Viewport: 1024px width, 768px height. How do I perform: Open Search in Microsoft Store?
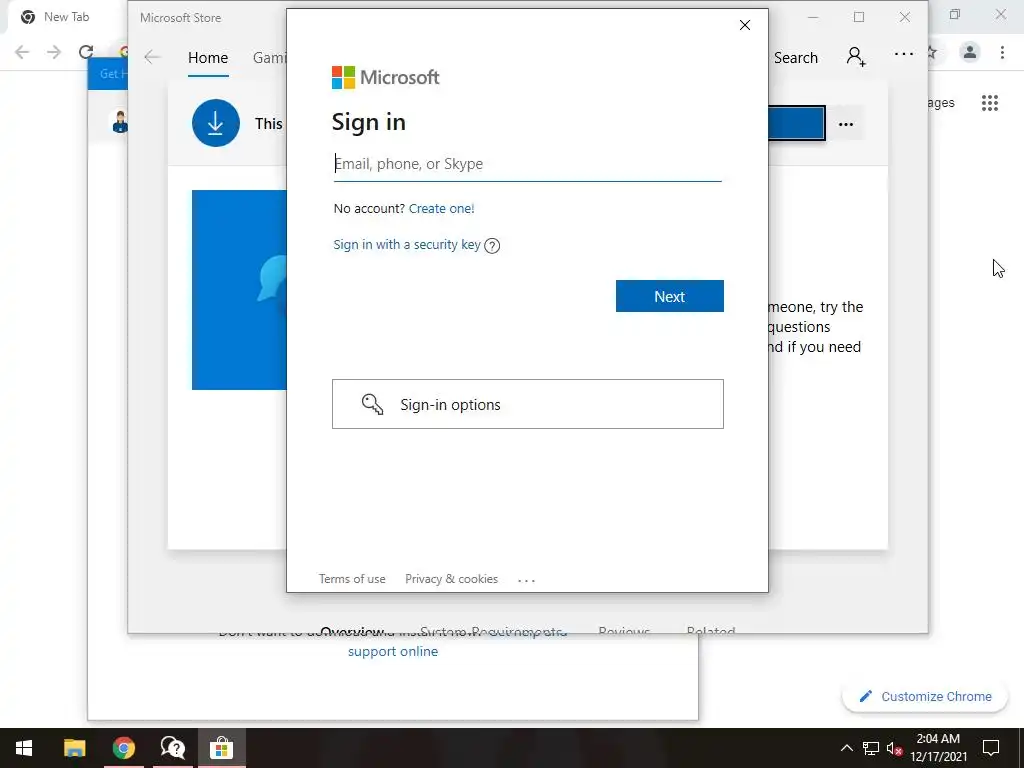(x=795, y=57)
